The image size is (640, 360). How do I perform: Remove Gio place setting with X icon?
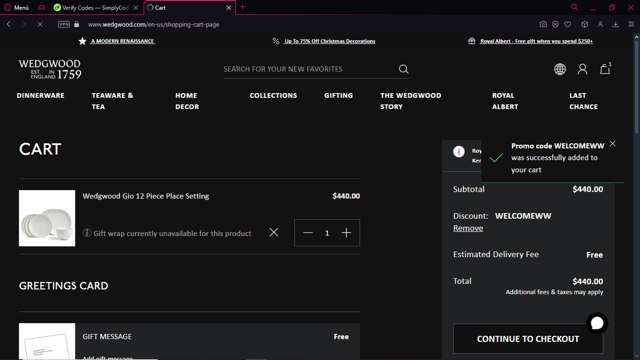pyautogui.click(x=274, y=232)
